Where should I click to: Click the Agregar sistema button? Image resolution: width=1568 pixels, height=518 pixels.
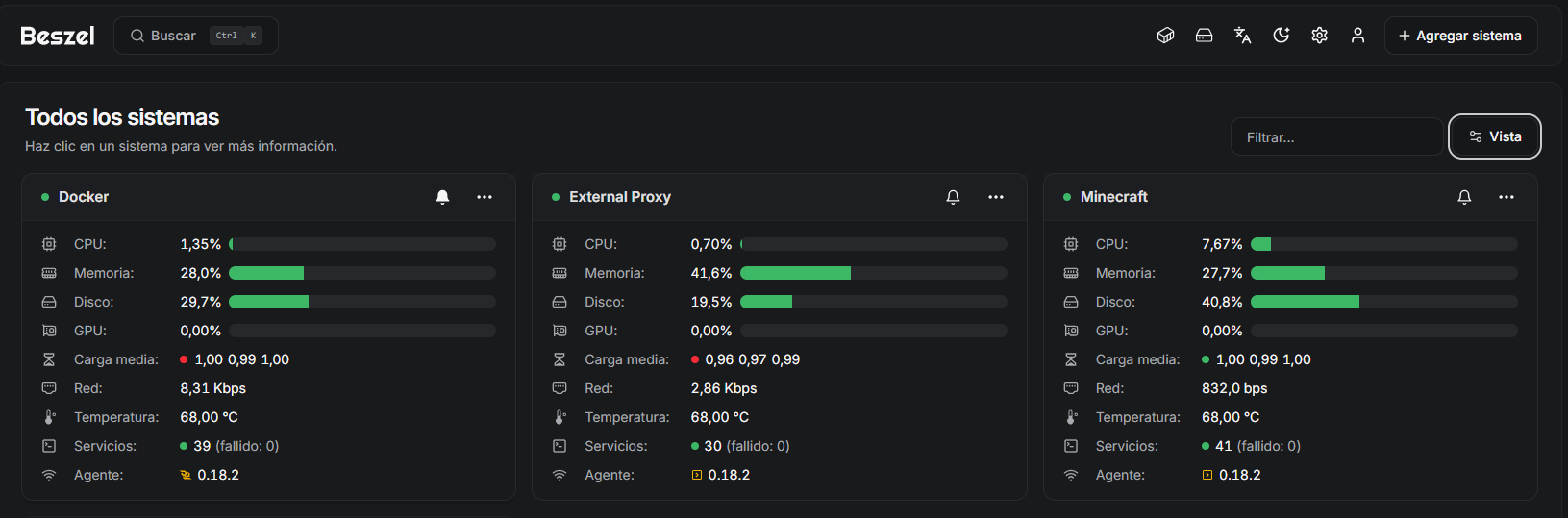1459,36
